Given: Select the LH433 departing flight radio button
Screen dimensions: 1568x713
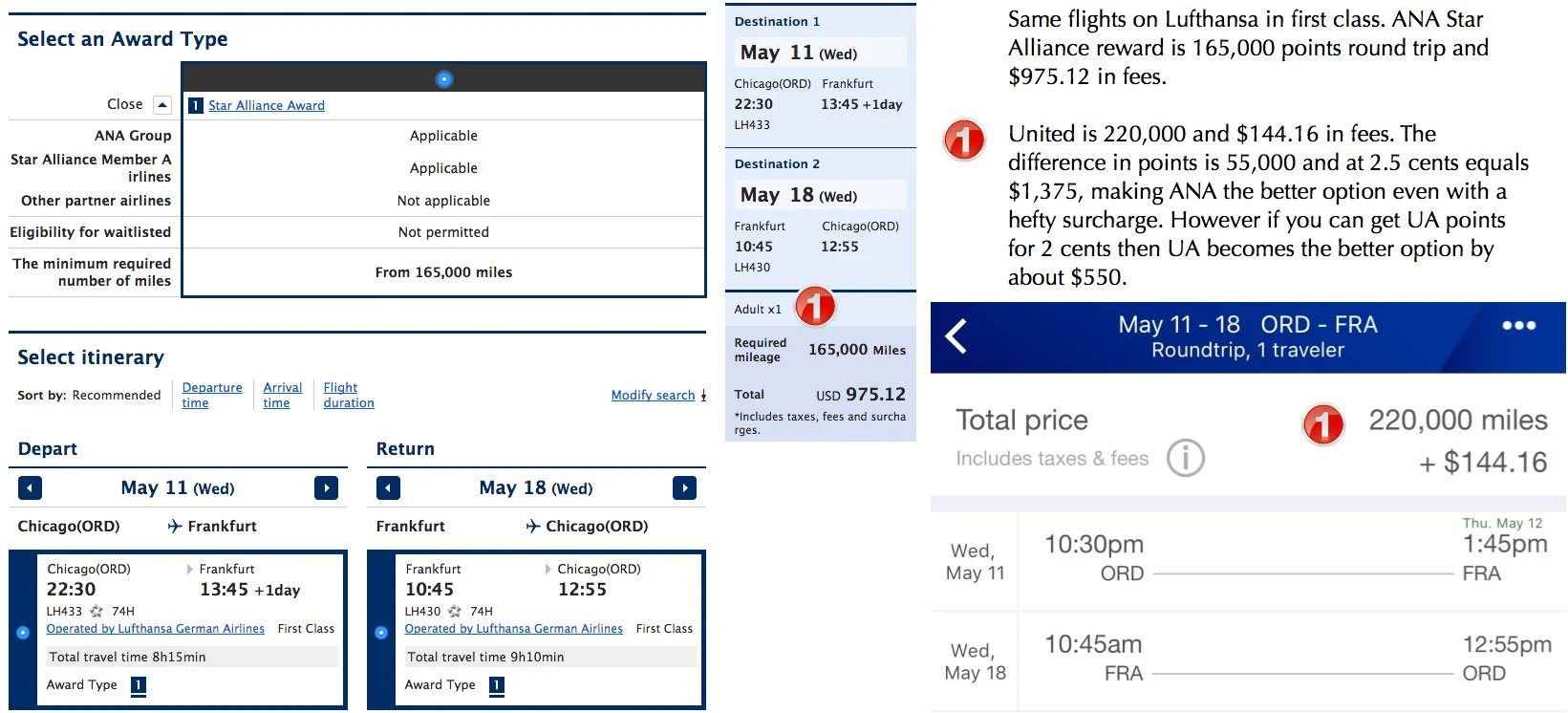Looking at the screenshot, I should (23, 632).
